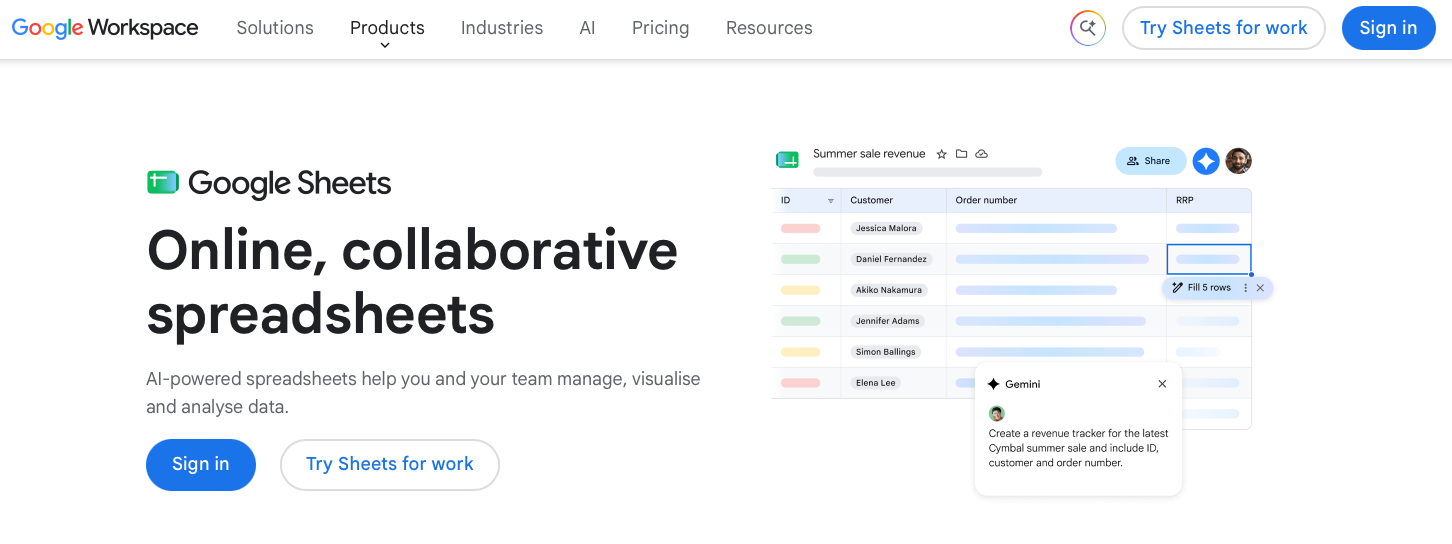The image size is (1452, 544).
Task: Click the Jessica Malora customer chip
Action: pyautogui.click(x=886, y=228)
